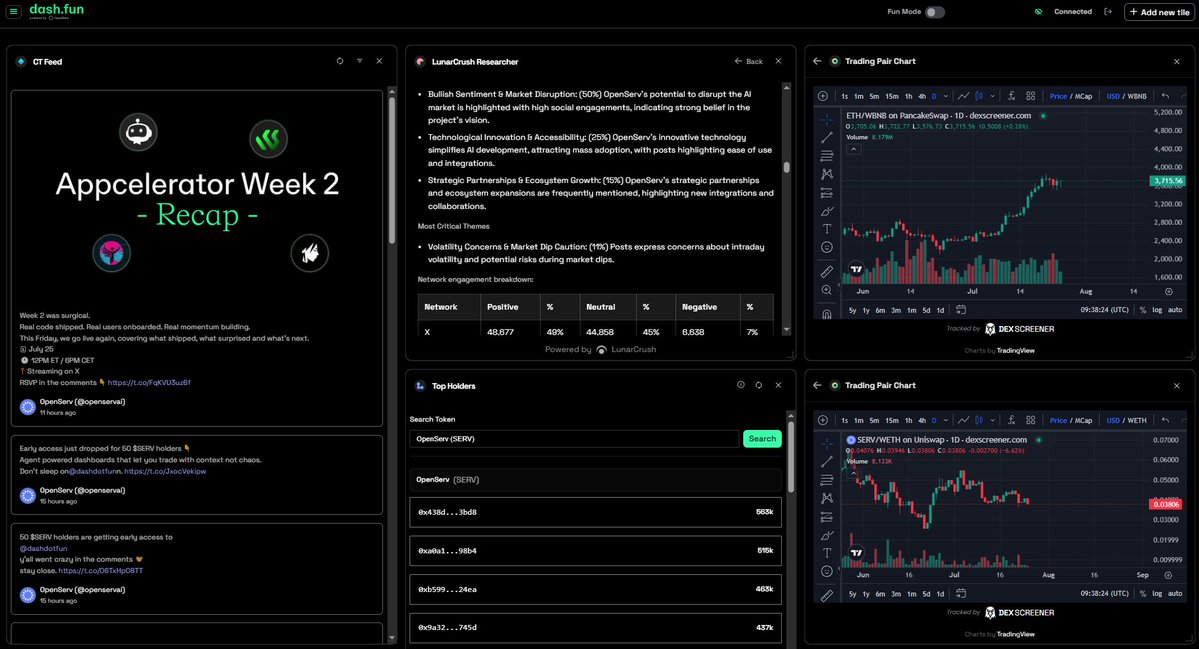The image size is (1199, 649).
Task: Expand the interval dropdown on ETH/WBNB chart
Action: click(946, 96)
